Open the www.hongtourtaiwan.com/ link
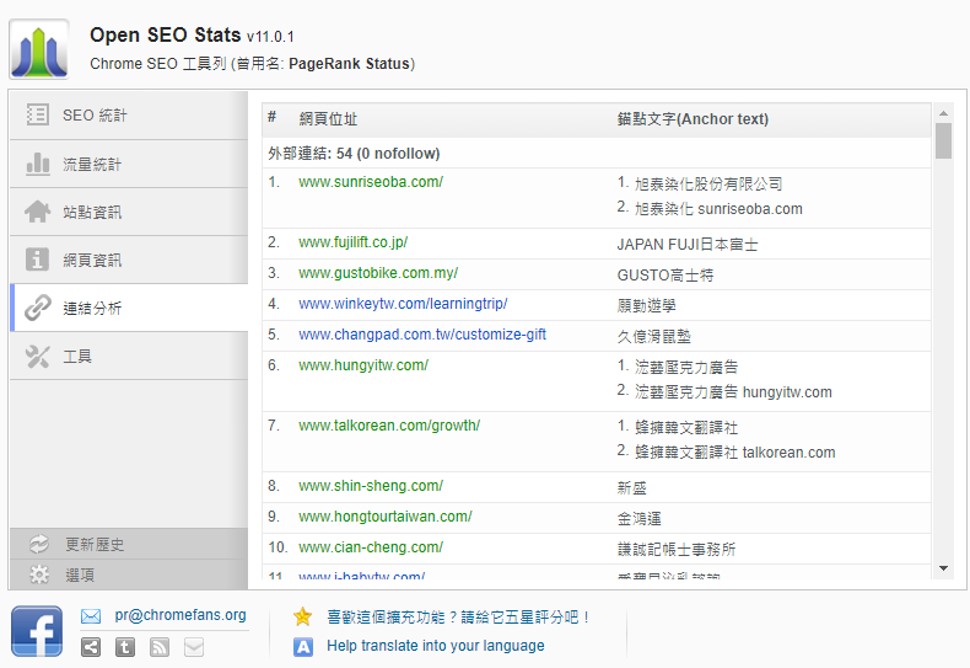The height and width of the screenshot is (668, 970). [385, 516]
